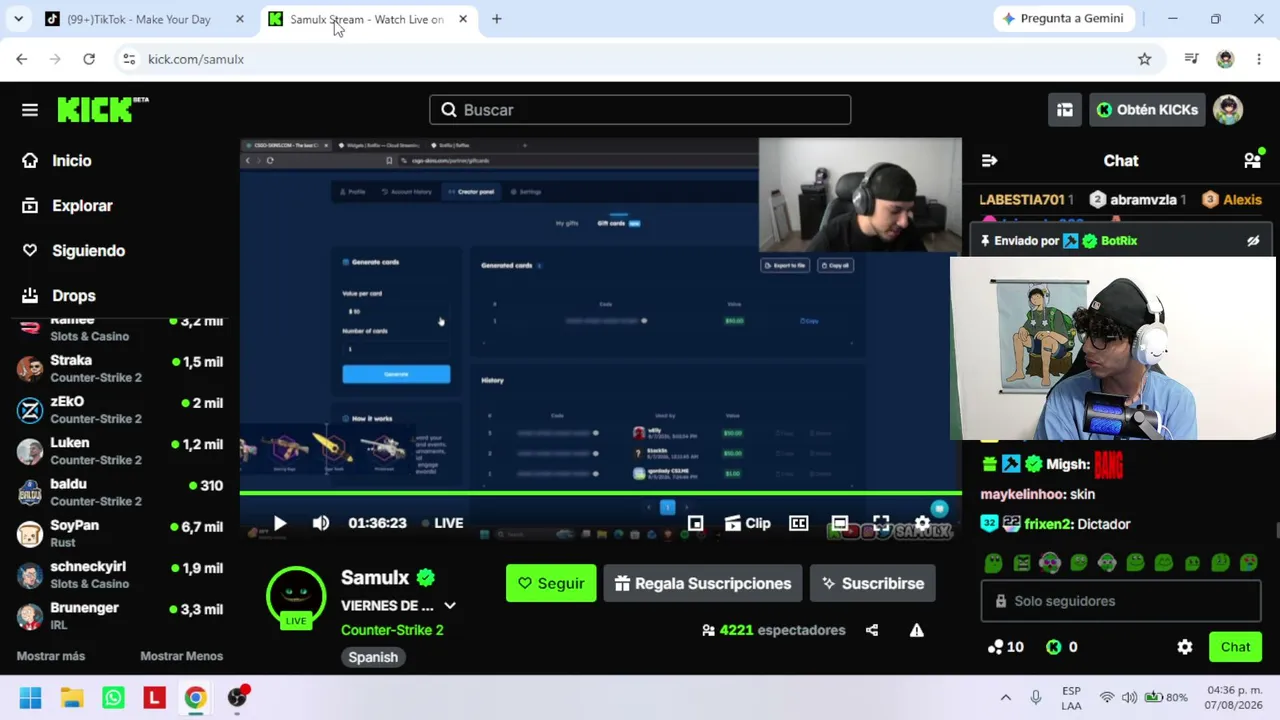Toggle fullscreen on the video player
The image size is (1280, 720).
click(x=881, y=523)
